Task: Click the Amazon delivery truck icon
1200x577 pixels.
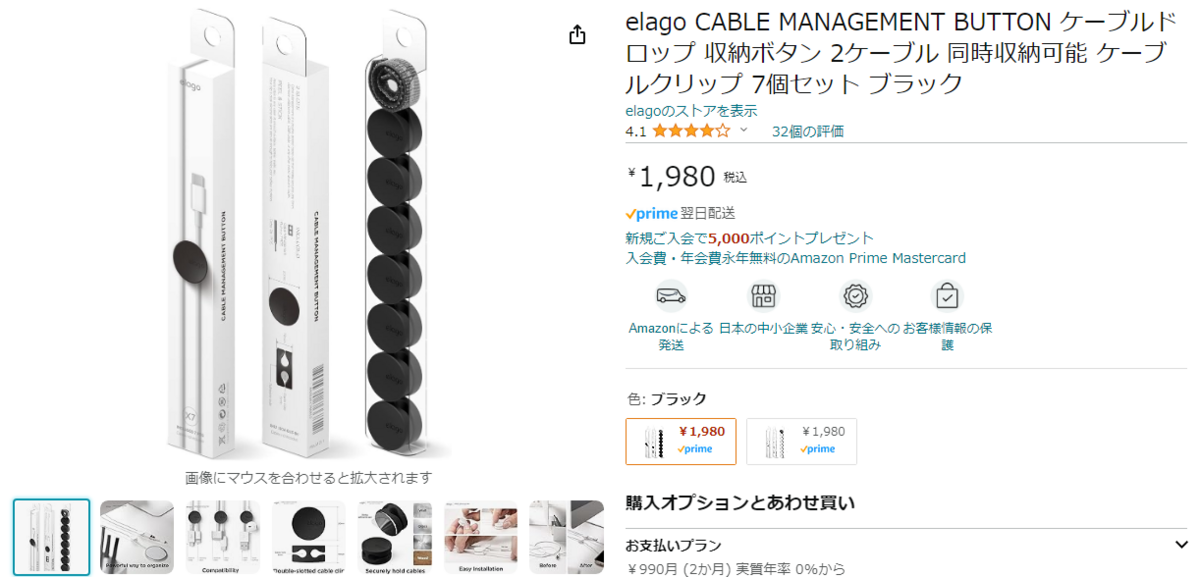Action: pyautogui.click(x=671, y=296)
